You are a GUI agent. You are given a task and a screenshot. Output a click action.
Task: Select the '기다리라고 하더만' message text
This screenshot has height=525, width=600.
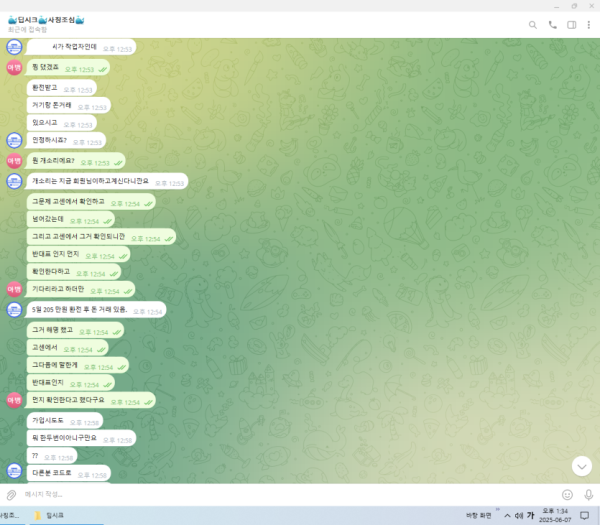pyautogui.click(x=58, y=289)
